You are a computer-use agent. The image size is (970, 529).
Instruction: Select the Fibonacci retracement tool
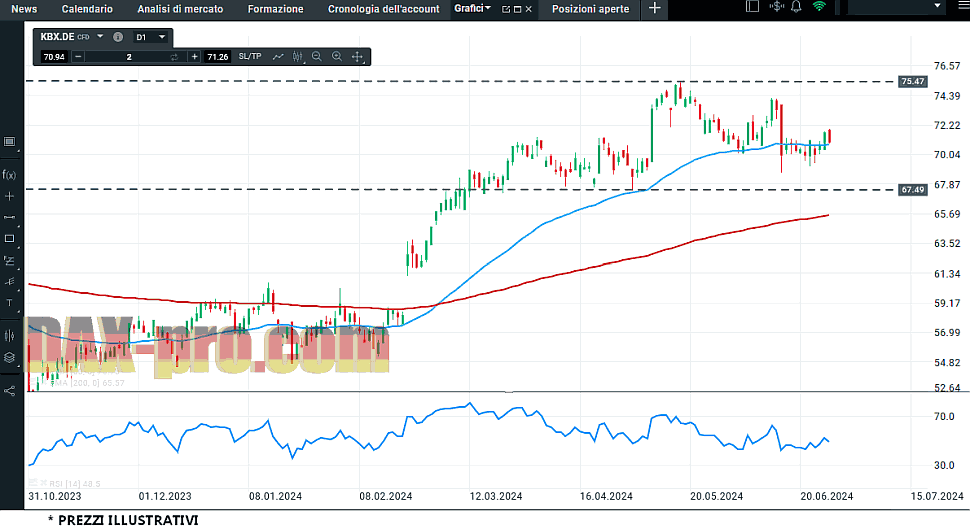tap(9, 260)
